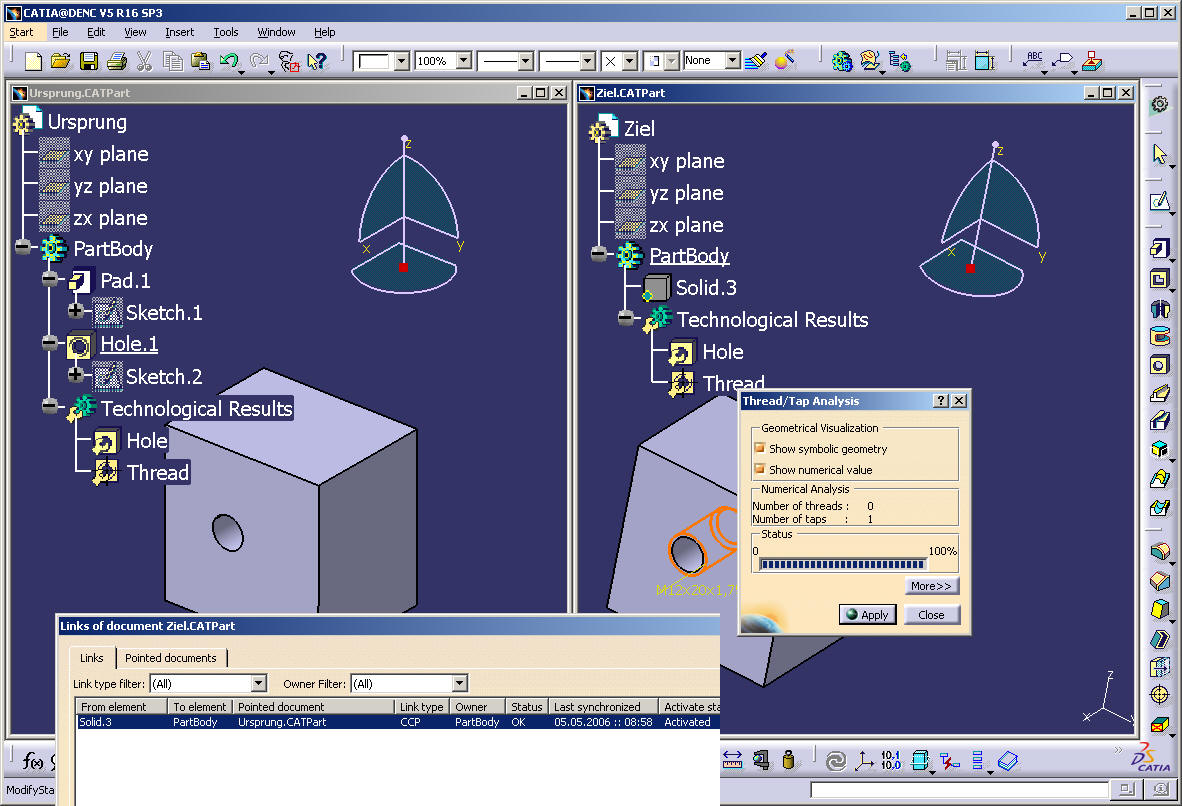The image size is (1182, 806).
Task: Open the Link type filter dropdown
Action: tap(259, 683)
